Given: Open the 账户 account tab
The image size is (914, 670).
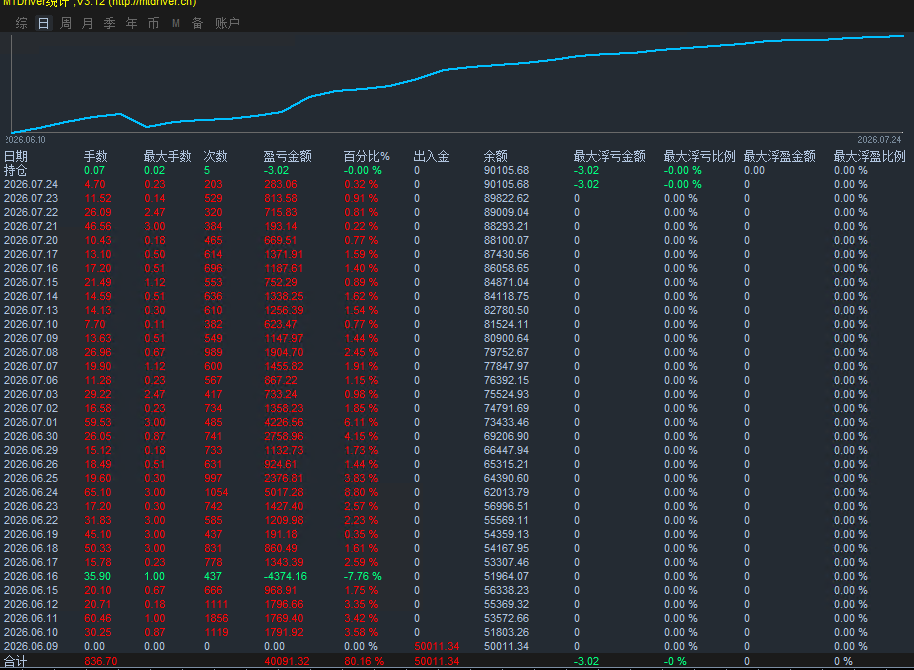Looking at the screenshot, I should coord(227,23).
